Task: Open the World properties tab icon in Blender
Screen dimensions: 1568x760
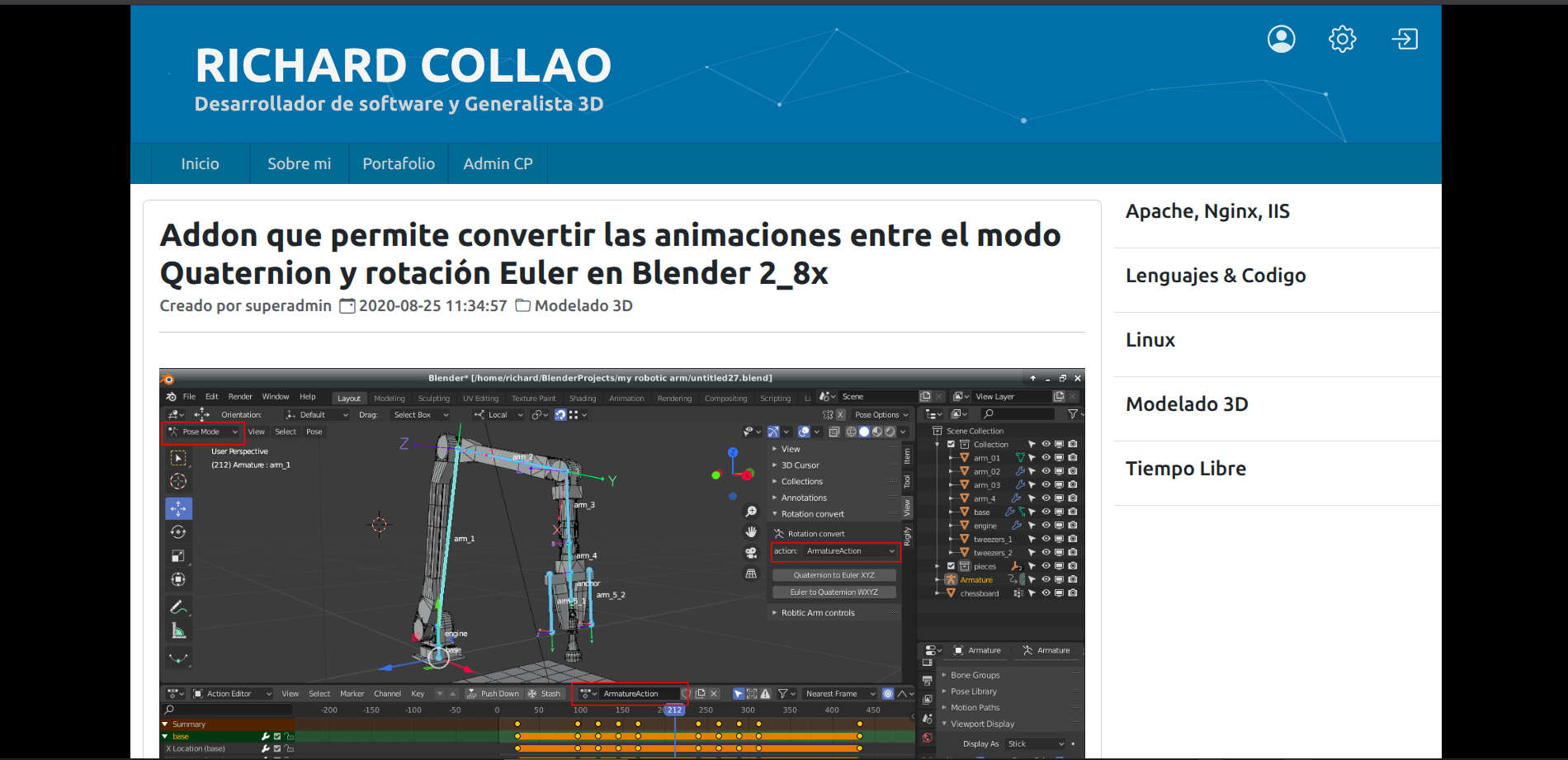Action: point(928,738)
